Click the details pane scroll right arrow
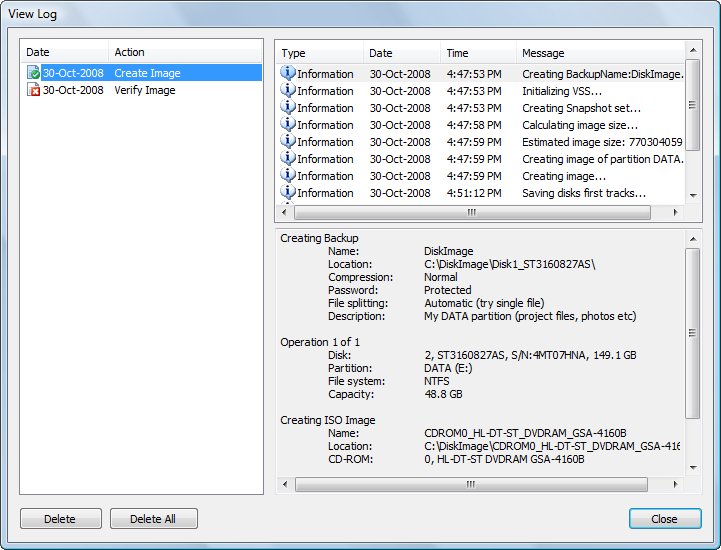Image resolution: width=721 pixels, height=550 pixels. pyautogui.click(x=675, y=484)
